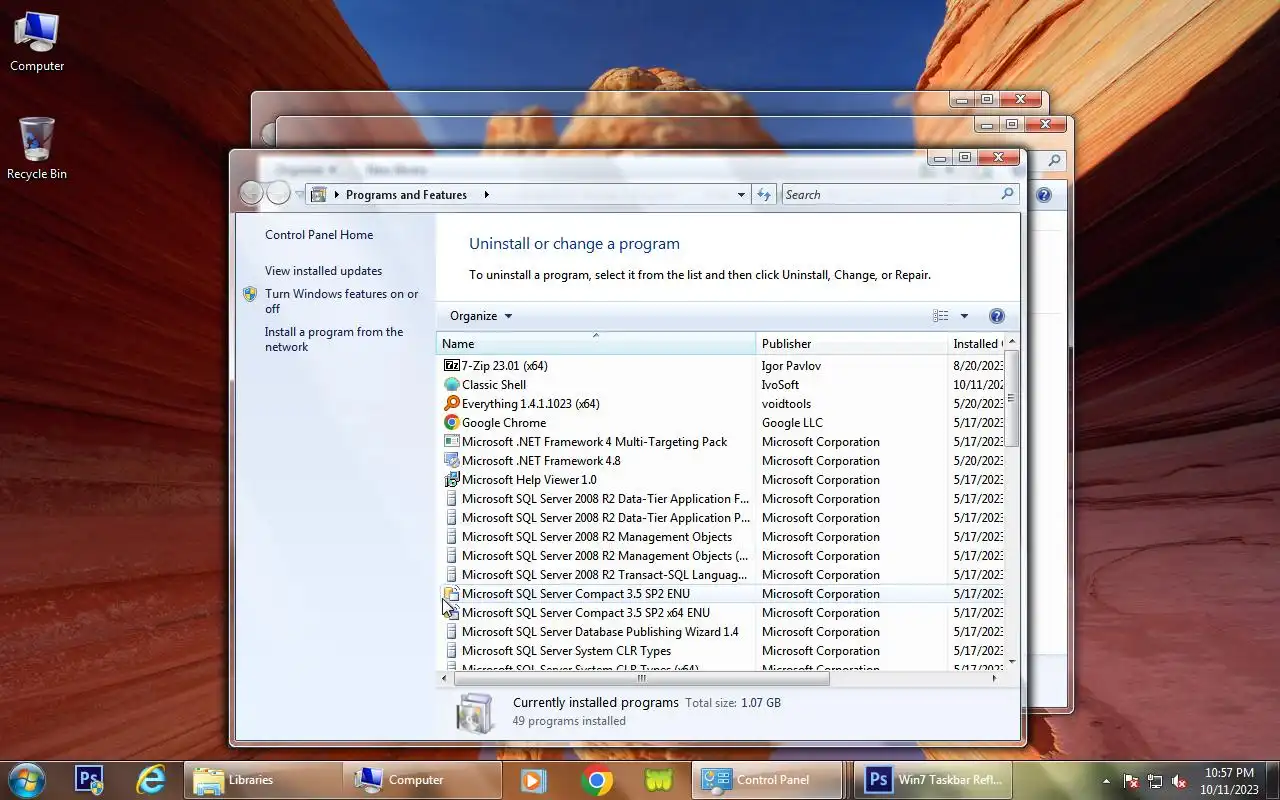Click the scroll down arrow of program list
Image resolution: width=1280 pixels, height=800 pixels.
pos(1011,661)
